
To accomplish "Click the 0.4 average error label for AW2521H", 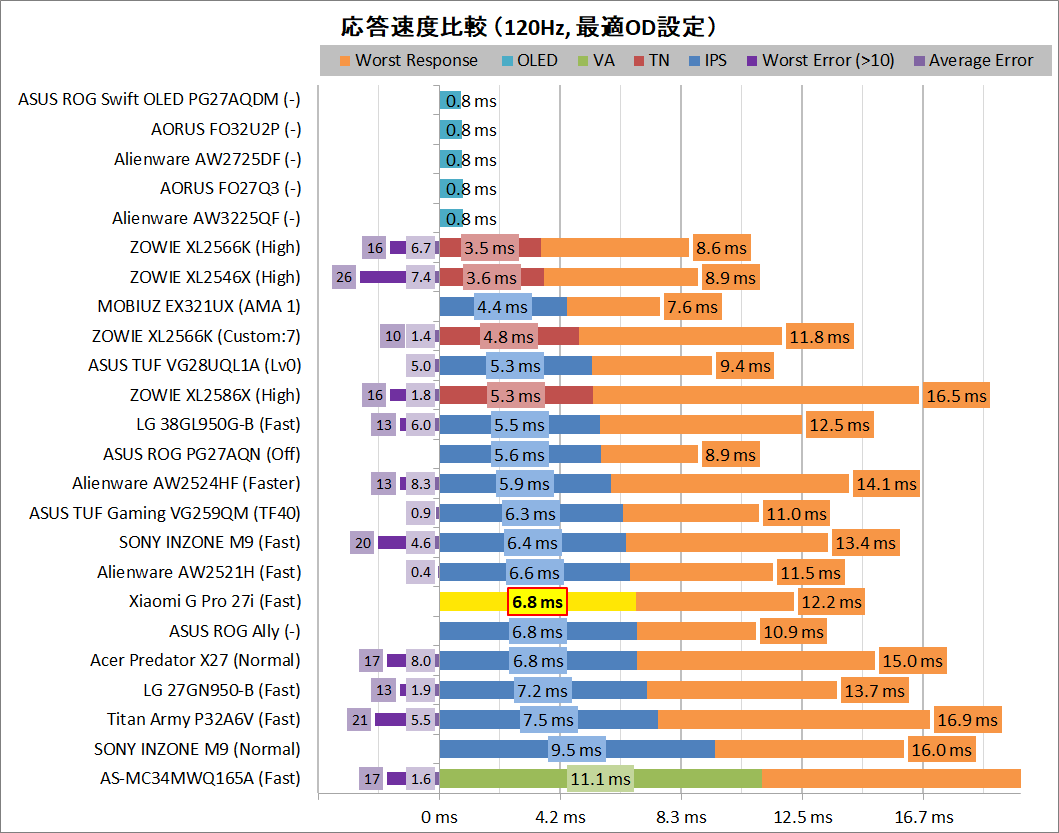I will 421,572.
